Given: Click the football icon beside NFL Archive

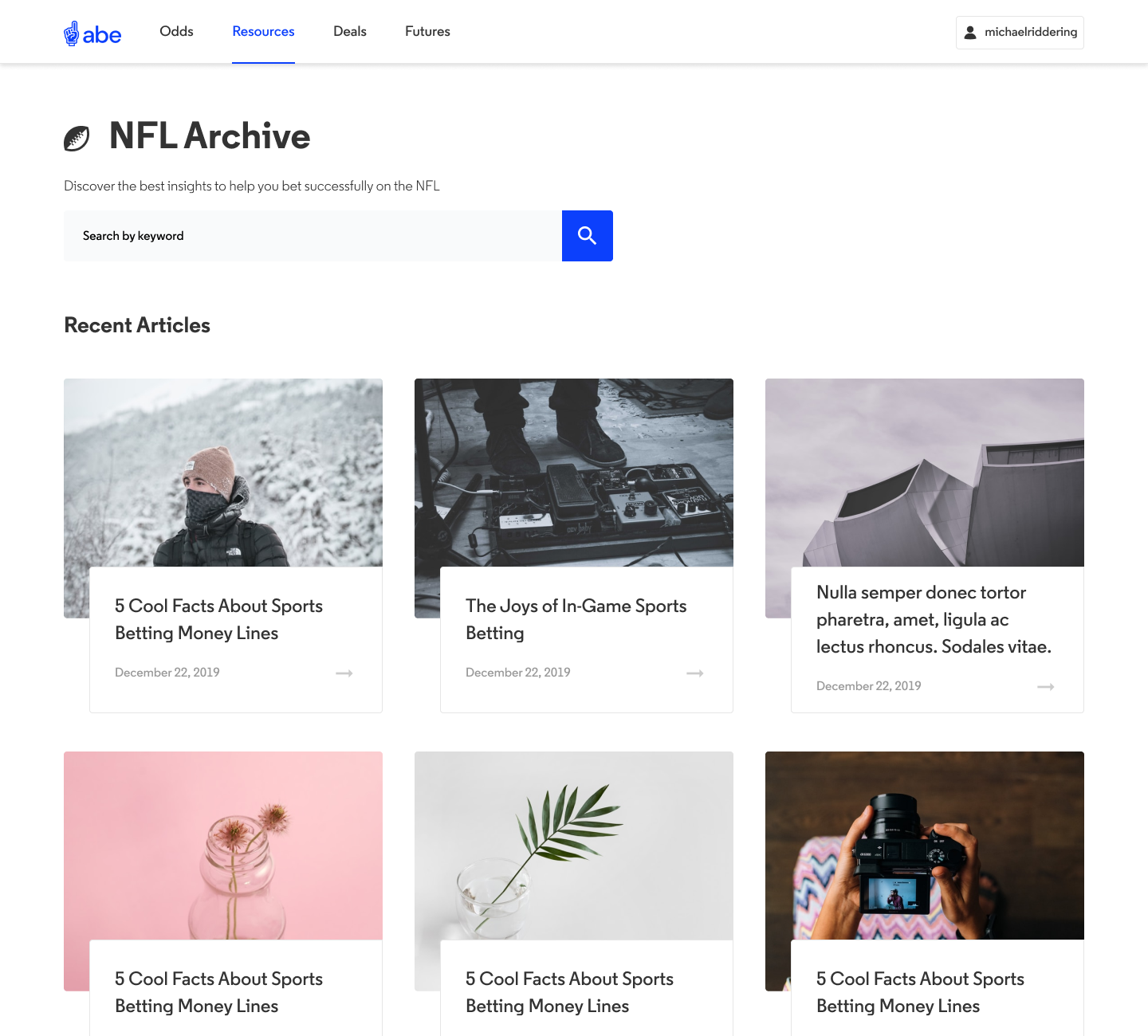Looking at the screenshot, I should [x=77, y=139].
